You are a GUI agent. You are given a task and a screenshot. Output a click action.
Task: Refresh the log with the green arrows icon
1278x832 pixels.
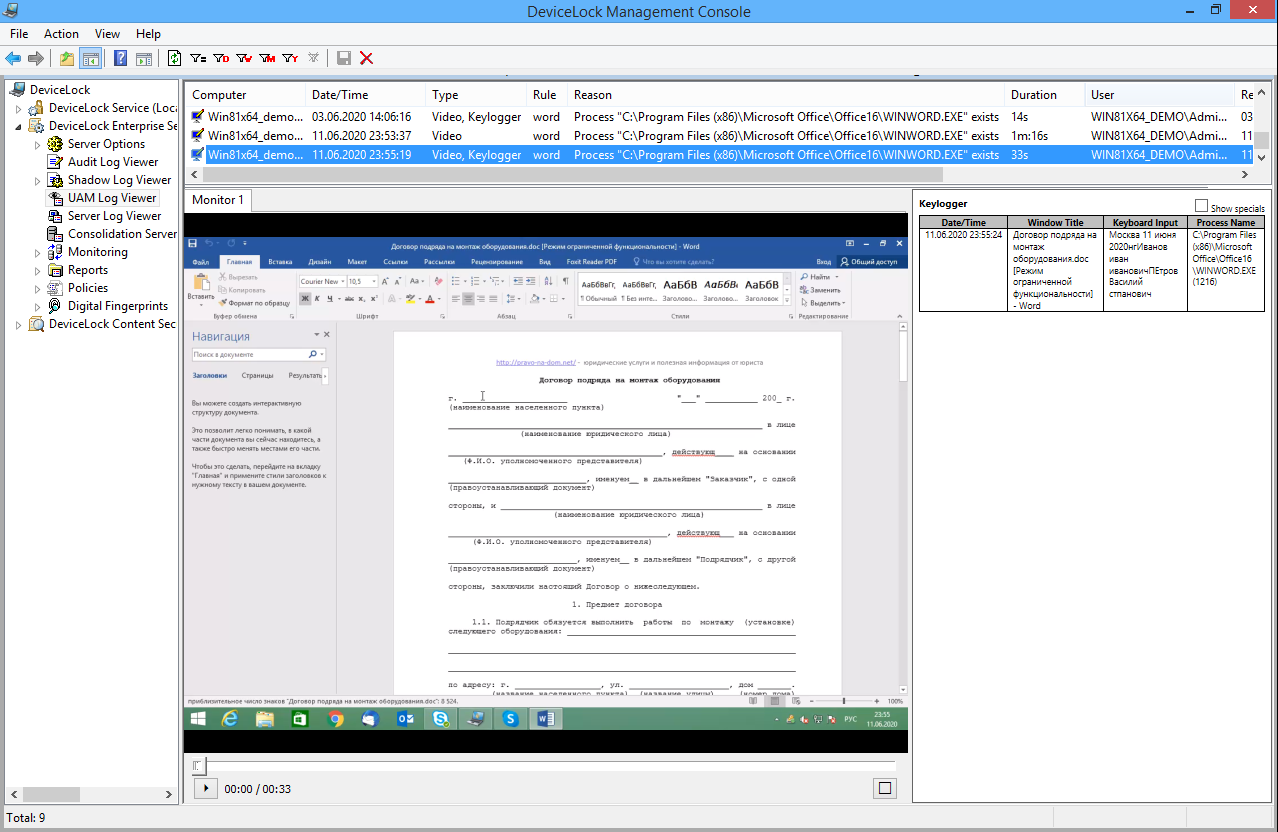pyautogui.click(x=175, y=58)
